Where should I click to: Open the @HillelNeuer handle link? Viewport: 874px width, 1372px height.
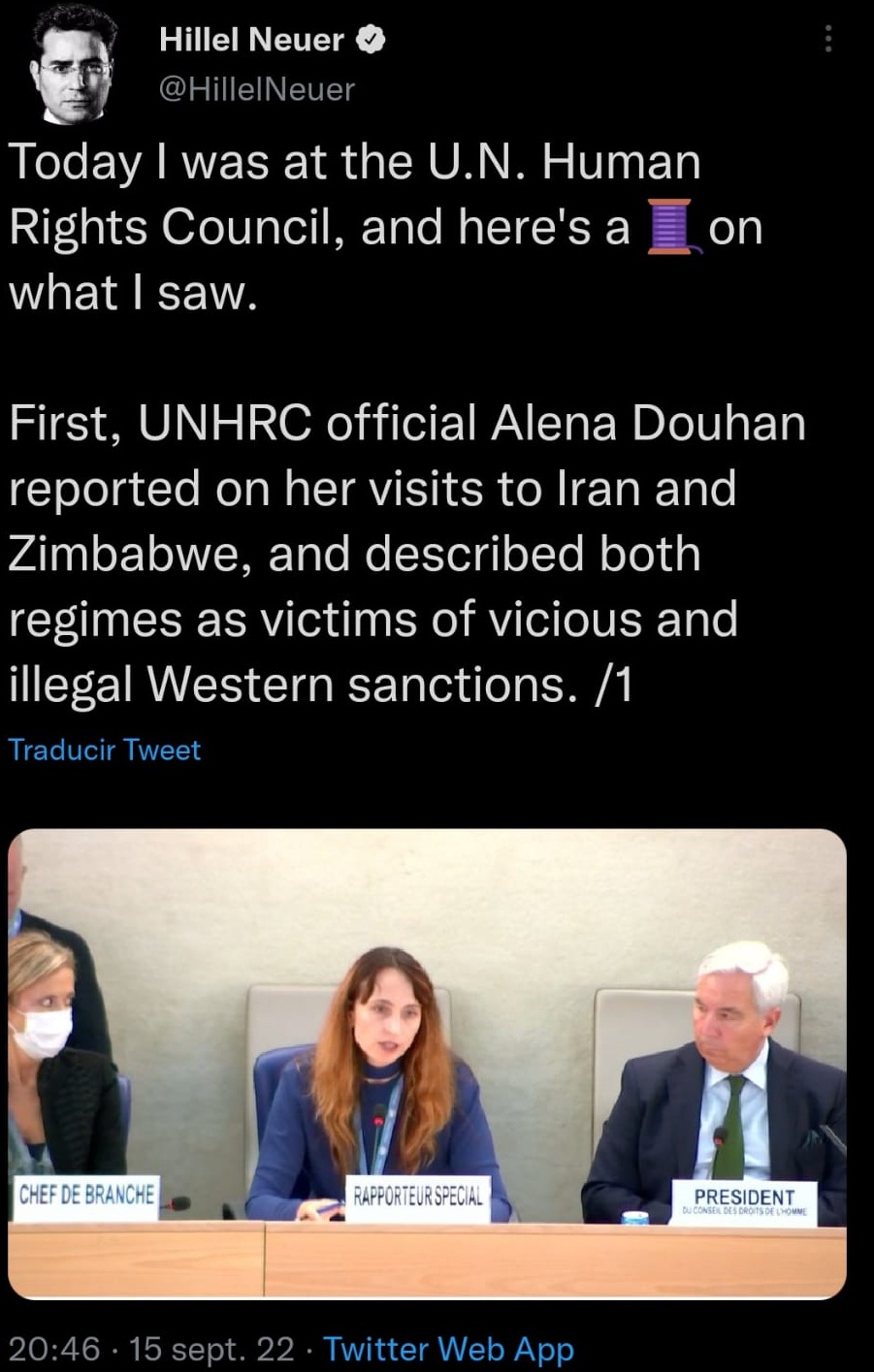[256, 89]
